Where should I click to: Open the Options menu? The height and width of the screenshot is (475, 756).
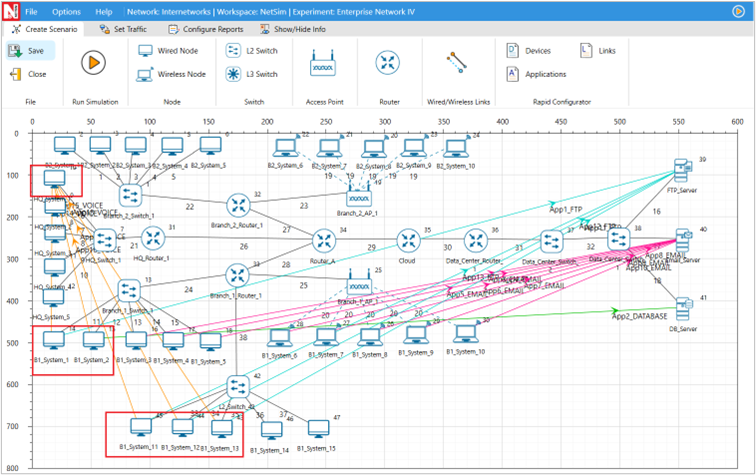tap(66, 11)
